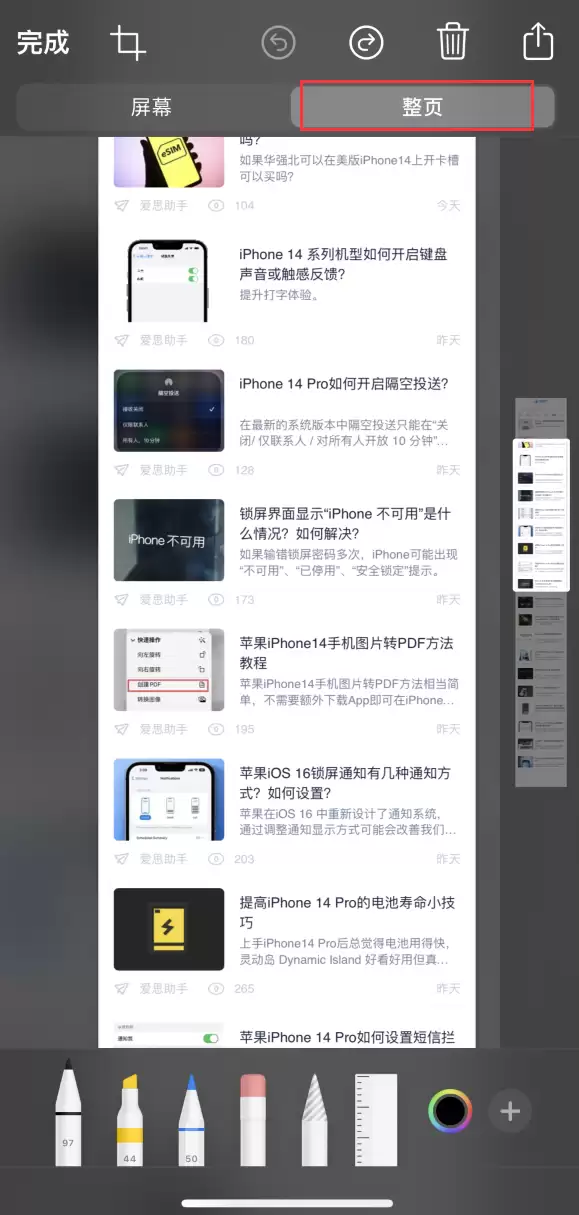
Task: Click summary text 提升打字体验。
Action: (x=279, y=295)
